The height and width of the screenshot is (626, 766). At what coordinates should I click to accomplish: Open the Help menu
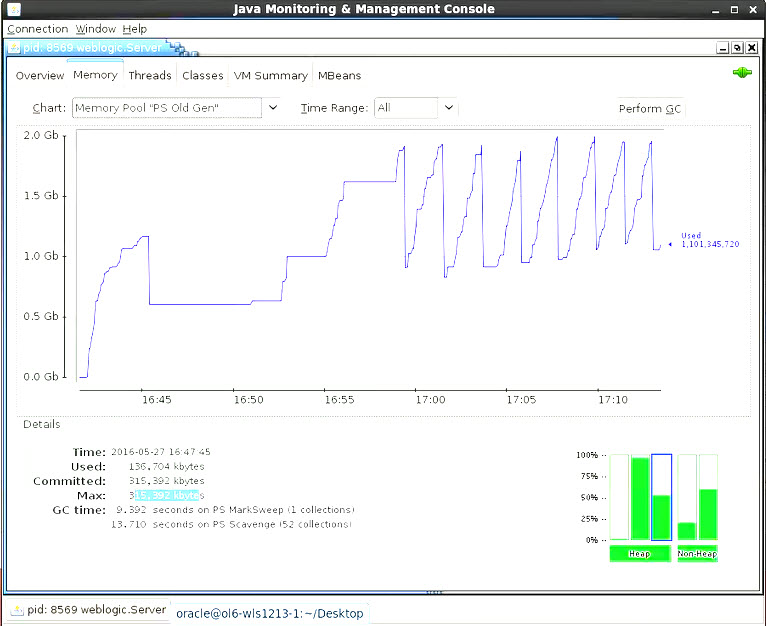coord(134,29)
